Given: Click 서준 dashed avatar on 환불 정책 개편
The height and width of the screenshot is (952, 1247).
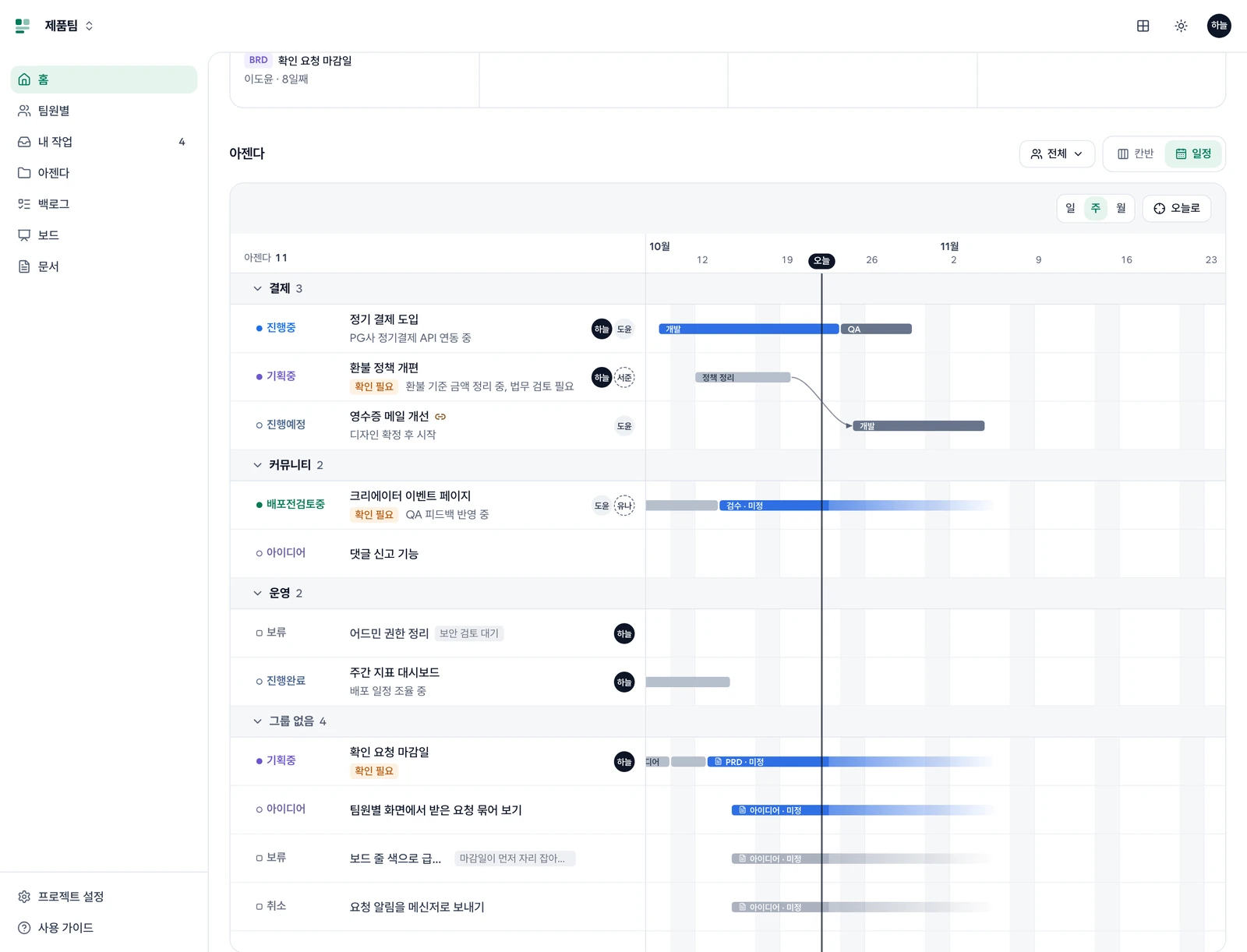Looking at the screenshot, I should [x=624, y=378].
